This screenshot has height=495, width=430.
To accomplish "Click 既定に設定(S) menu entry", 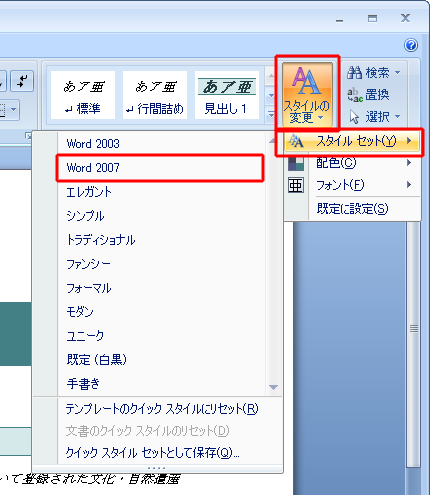I will point(353,209).
